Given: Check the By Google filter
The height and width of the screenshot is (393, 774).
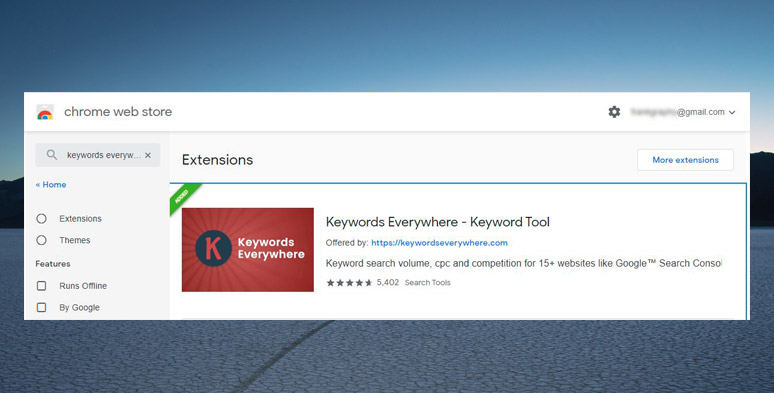Looking at the screenshot, I should coord(41,308).
